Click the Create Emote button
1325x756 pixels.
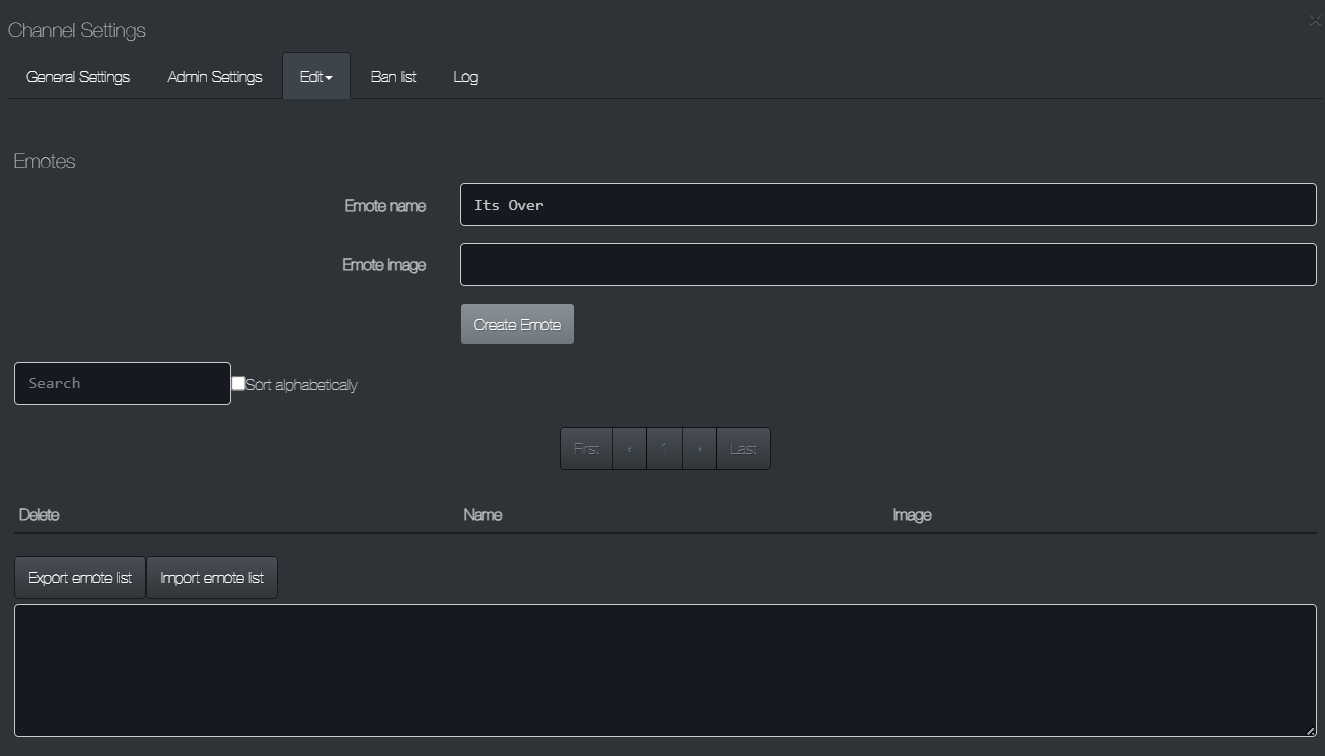coord(517,324)
